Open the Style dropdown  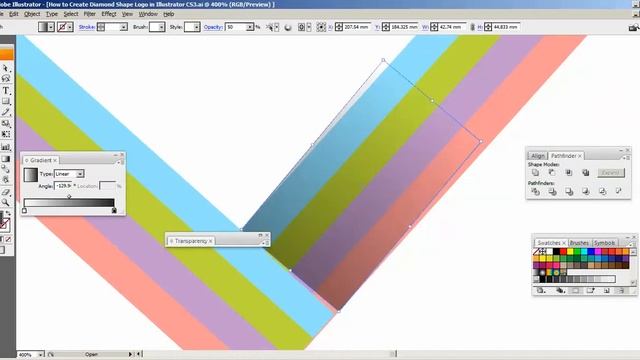click(x=197, y=27)
